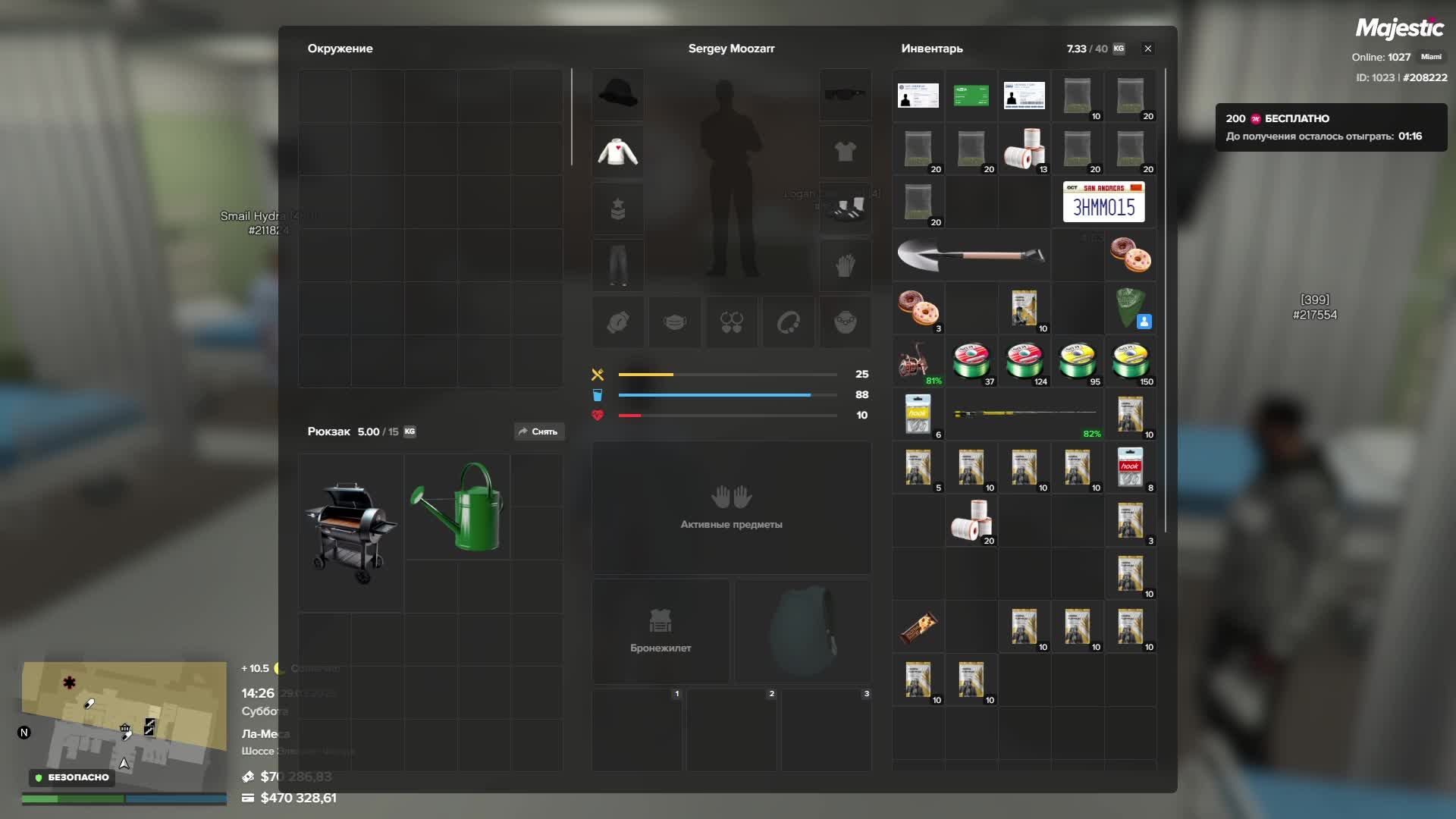
Task: Click the black hat equipment slot
Action: (618, 95)
